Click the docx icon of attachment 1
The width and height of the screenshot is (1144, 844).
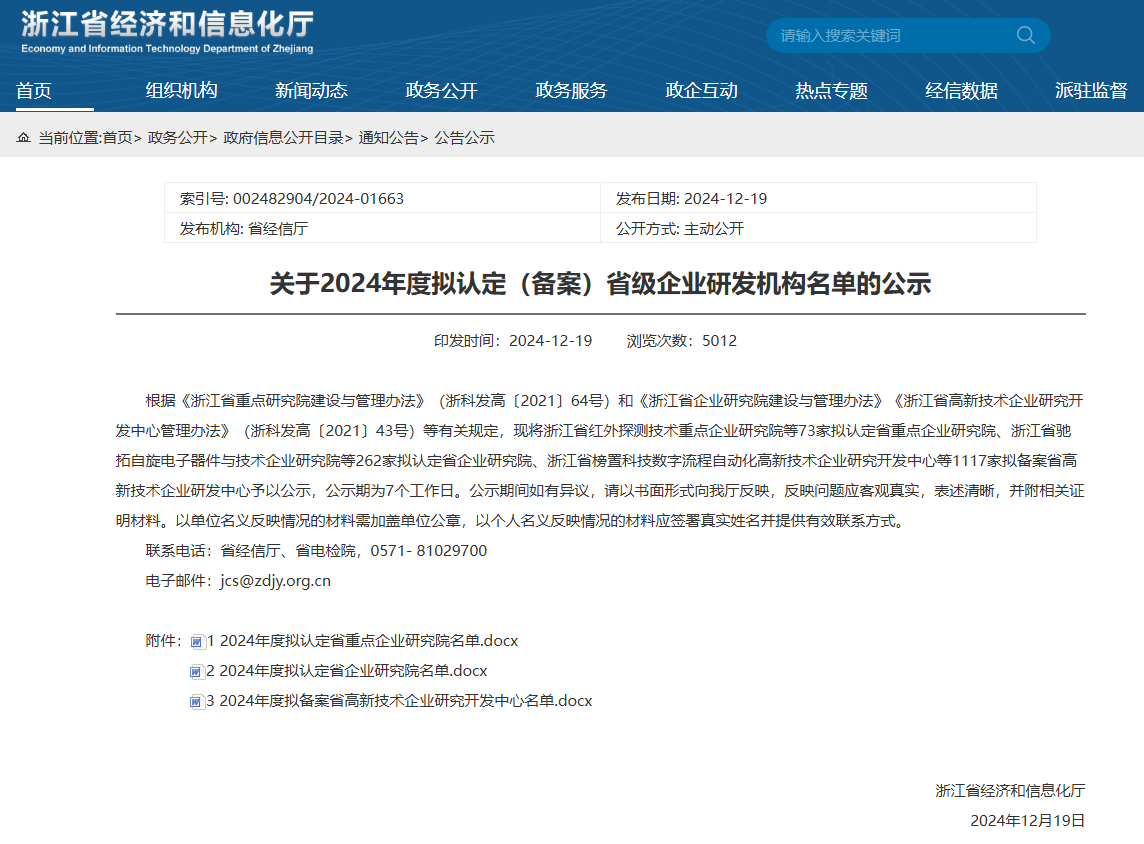click(197, 642)
